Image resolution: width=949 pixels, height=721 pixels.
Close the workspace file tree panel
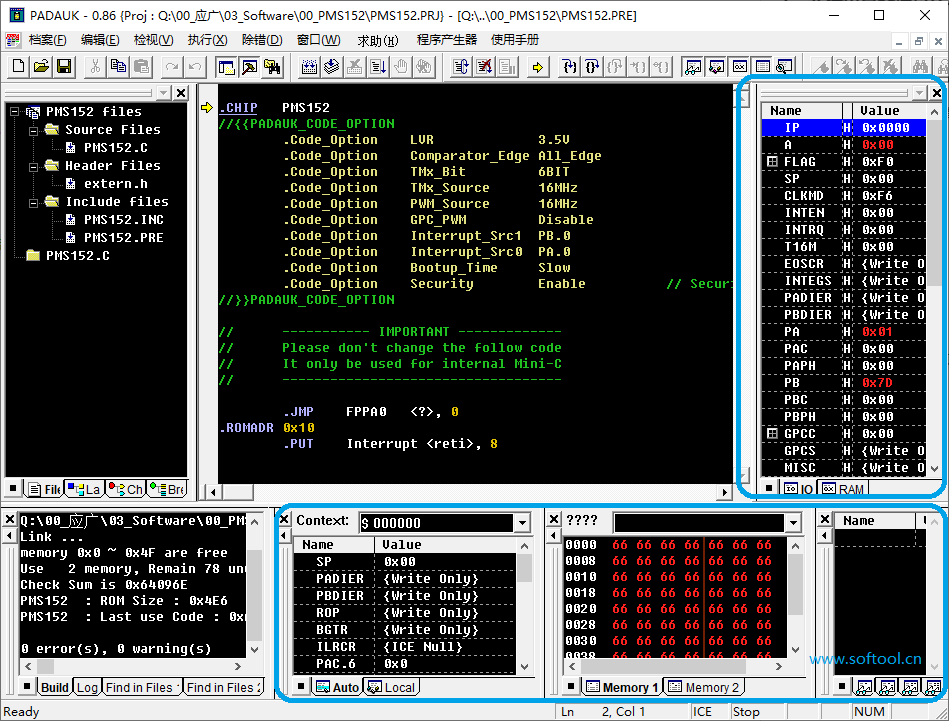point(181,93)
